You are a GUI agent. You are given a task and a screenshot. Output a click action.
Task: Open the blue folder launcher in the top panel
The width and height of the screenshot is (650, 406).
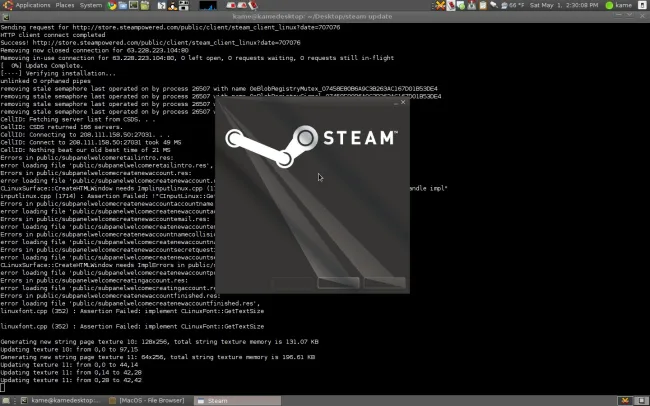point(123,5)
